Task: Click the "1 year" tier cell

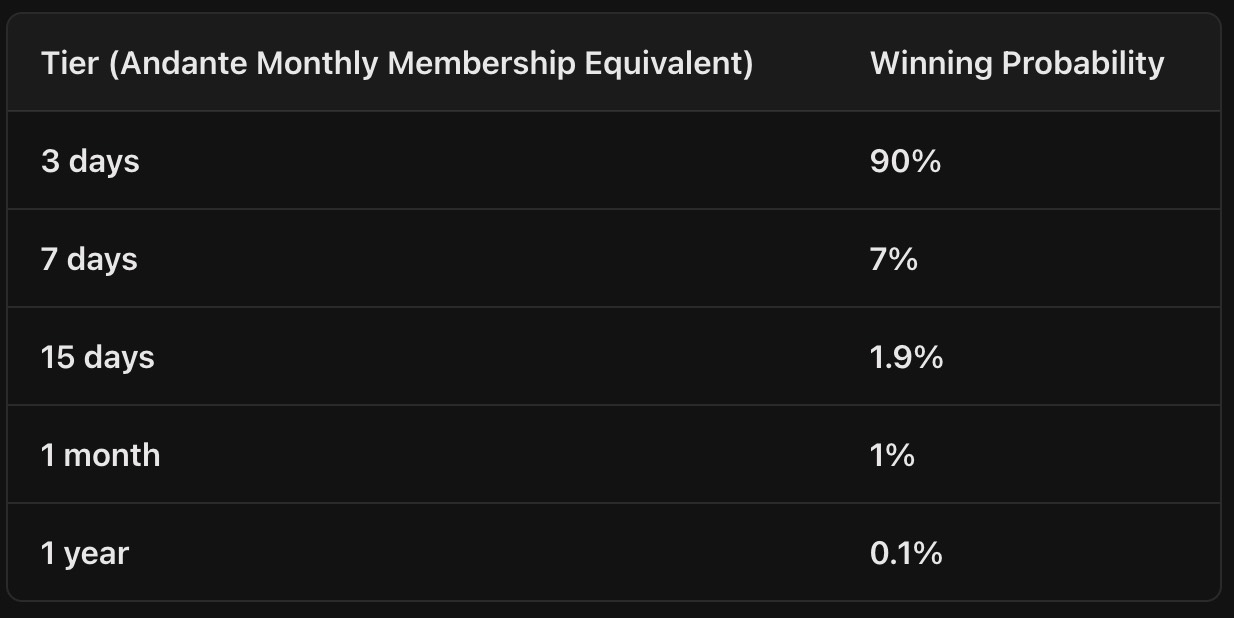Action: [85, 553]
